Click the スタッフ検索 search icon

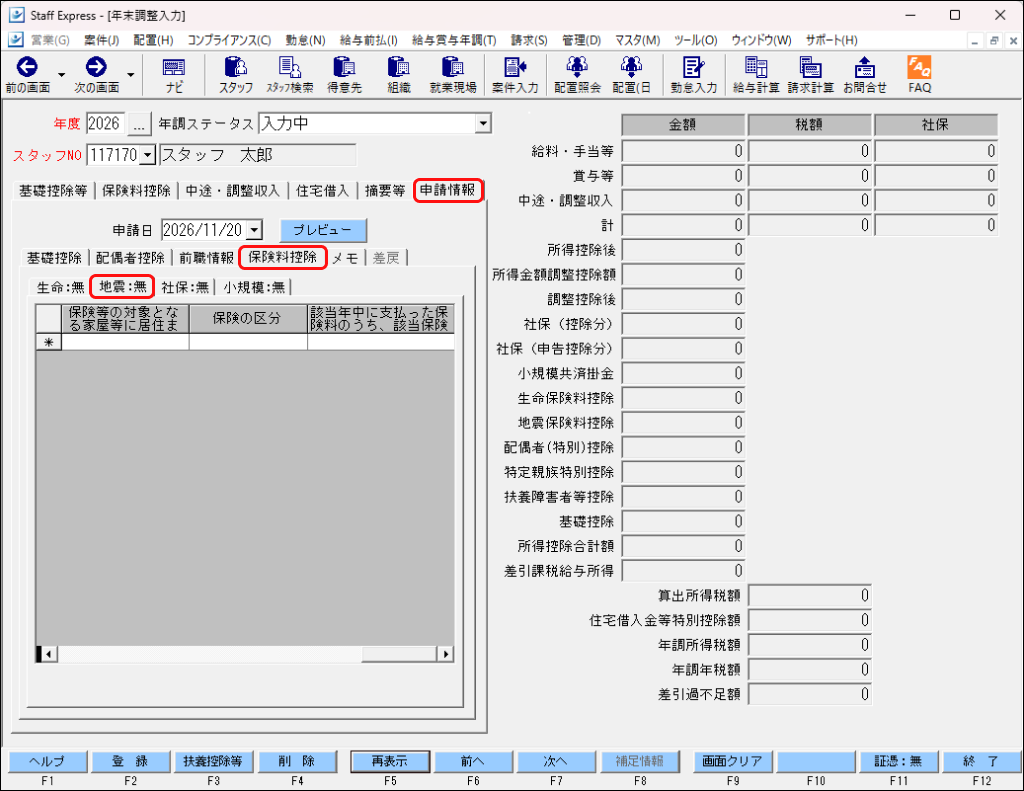click(x=289, y=67)
